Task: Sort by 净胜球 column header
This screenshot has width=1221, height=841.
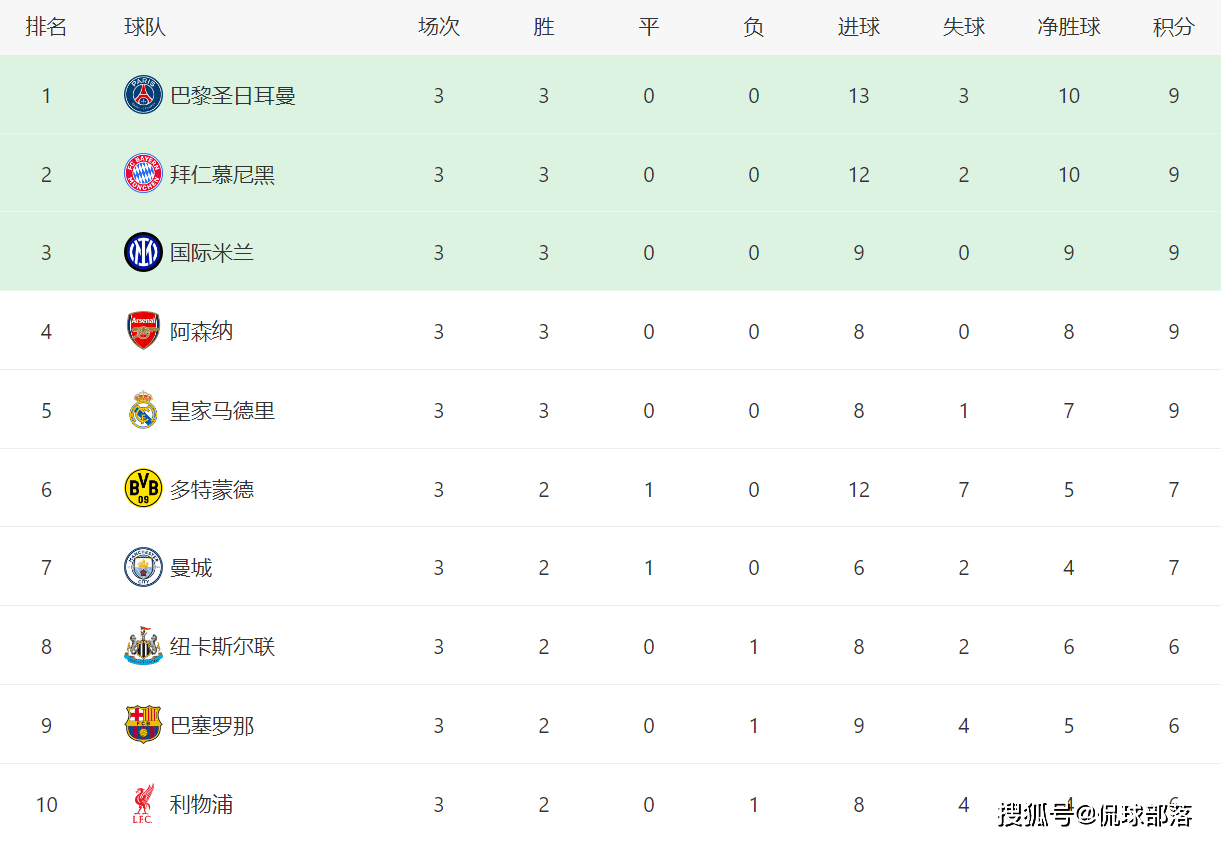Action: (x=1068, y=27)
